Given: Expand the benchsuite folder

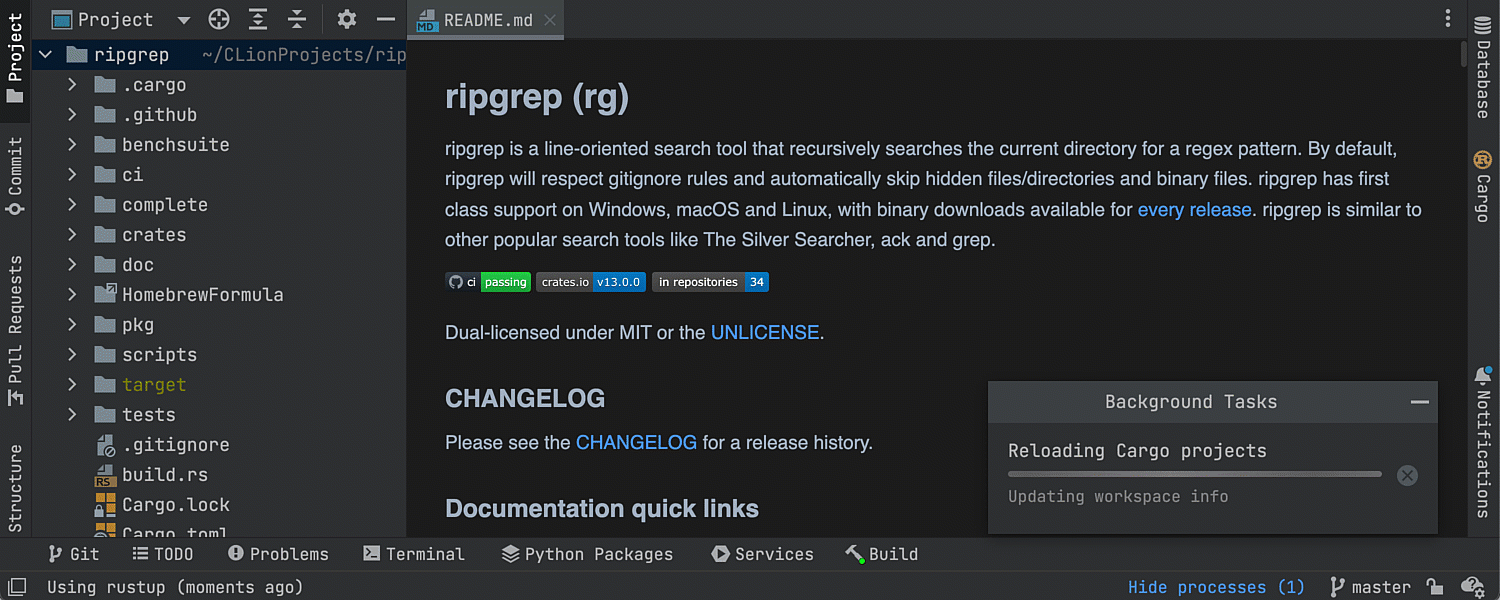Looking at the screenshot, I should click(72, 145).
